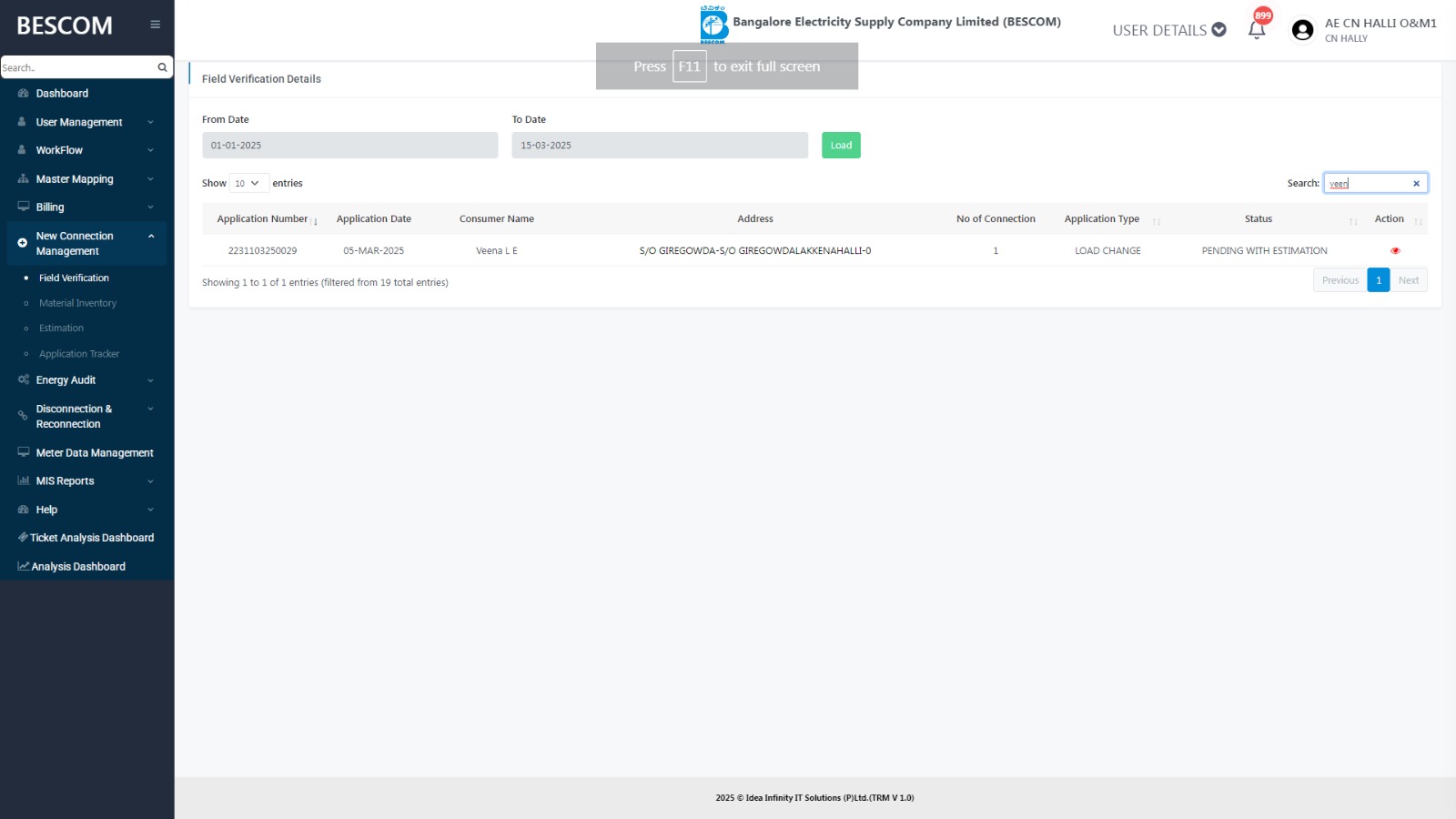Toggle the sidebar hamburger menu icon
The image size is (1456, 819).
155,25
